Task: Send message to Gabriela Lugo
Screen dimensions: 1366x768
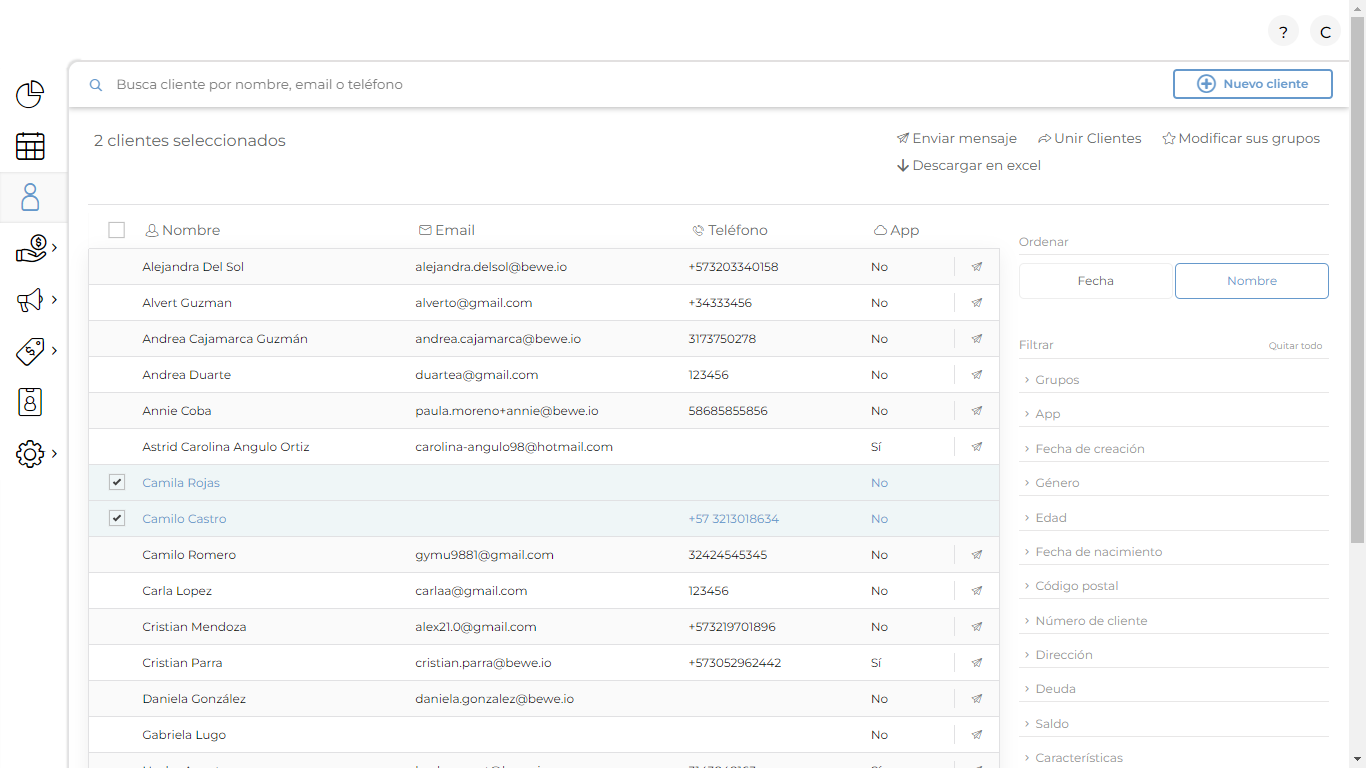Action: tap(977, 735)
